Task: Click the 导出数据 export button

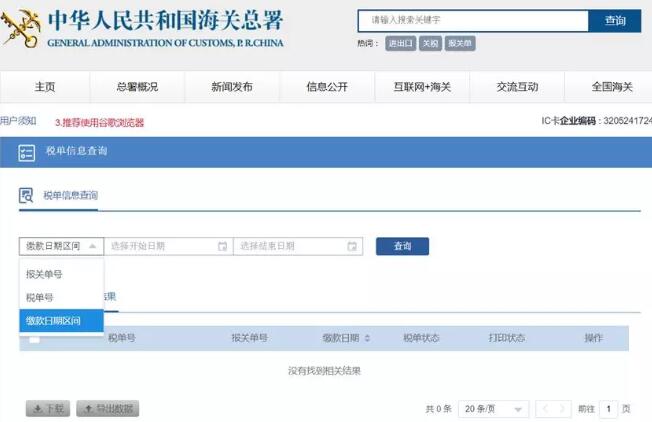Action: [107, 409]
